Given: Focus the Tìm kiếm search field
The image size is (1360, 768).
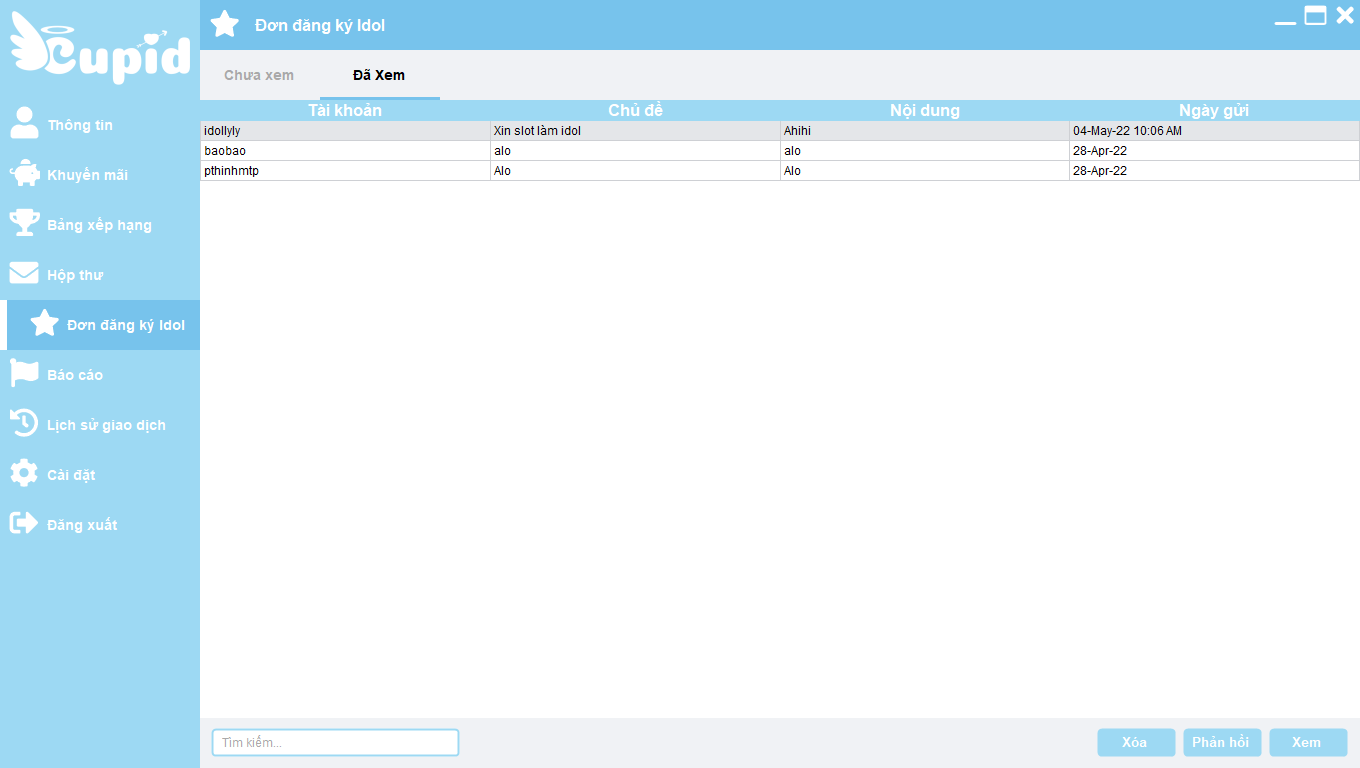Looking at the screenshot, I should point(335,742).
